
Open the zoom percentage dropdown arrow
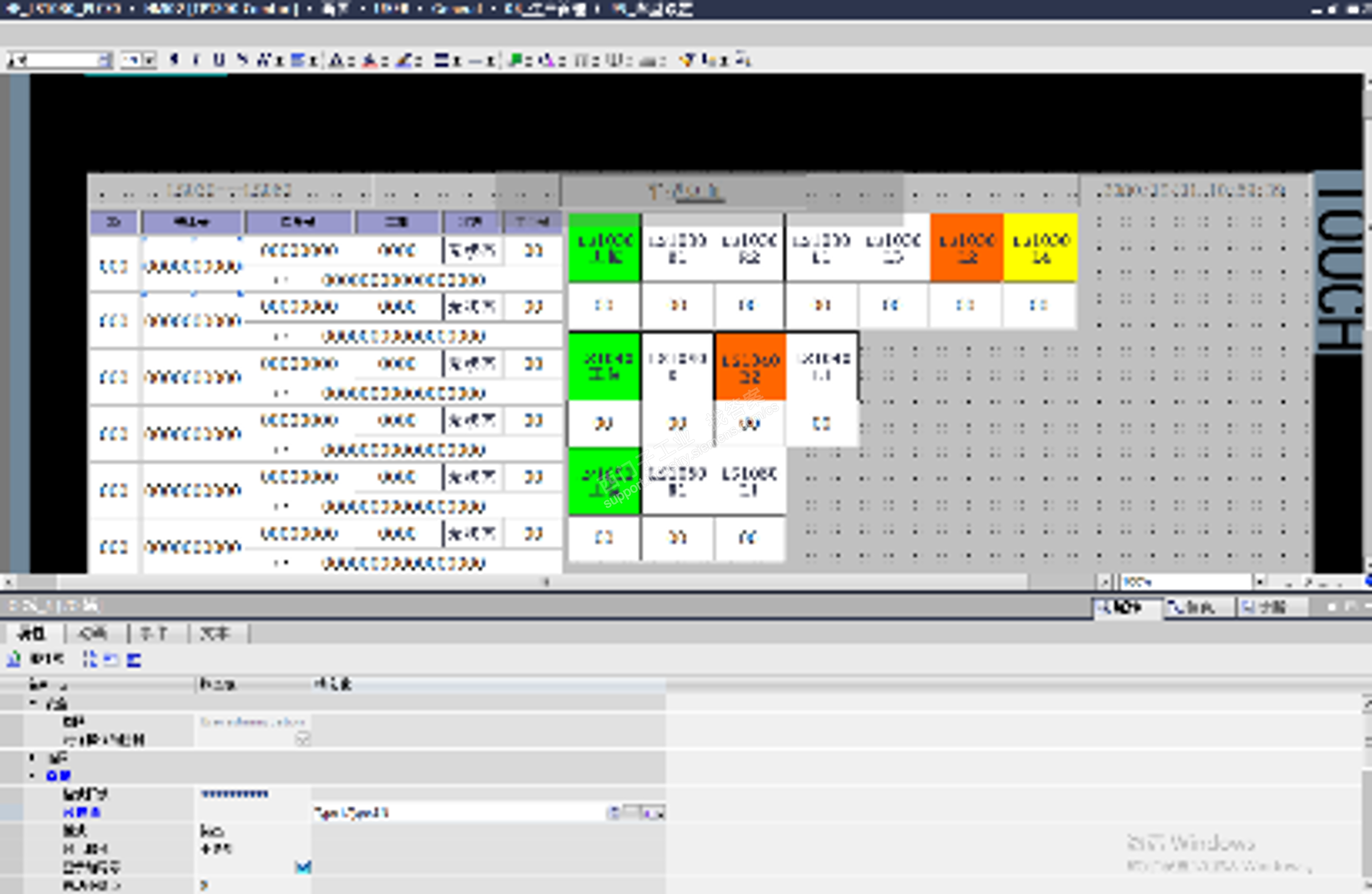pyautogui.click(x=1260, y=582)
